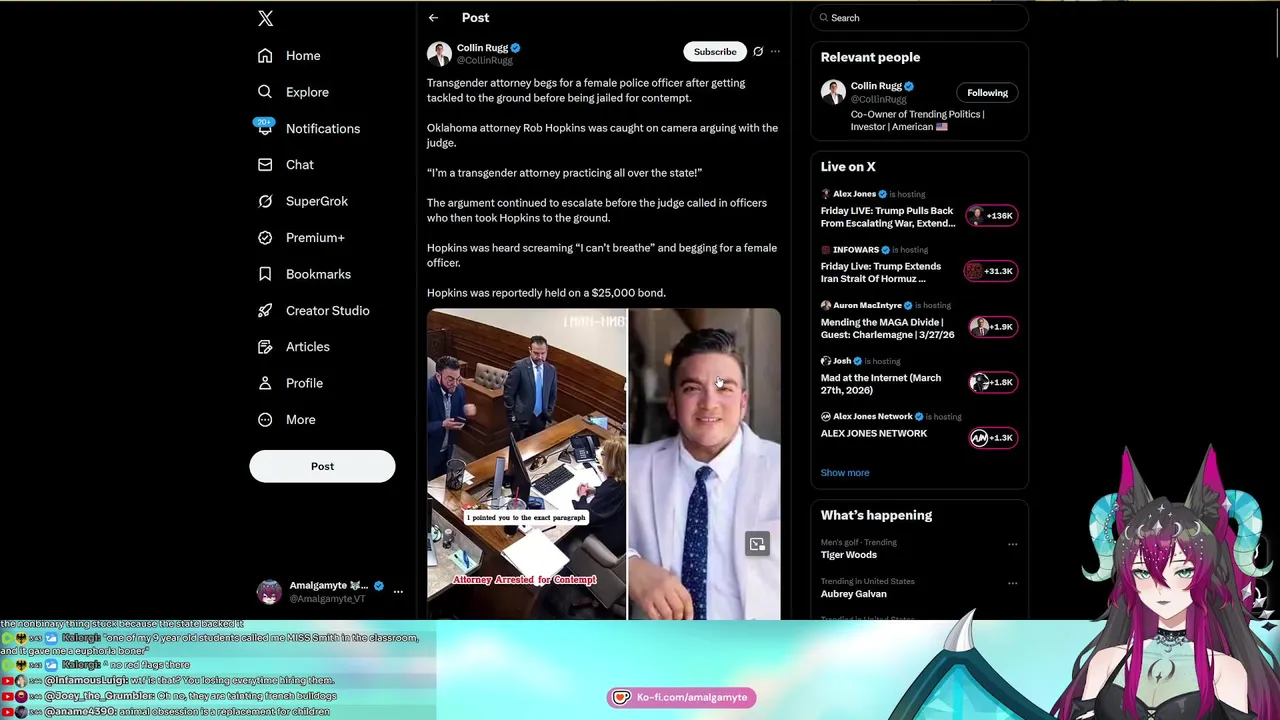The width and height of the screenshot is (1280, 720).
Task: Open Explore menu label
Action: point(307,92)
